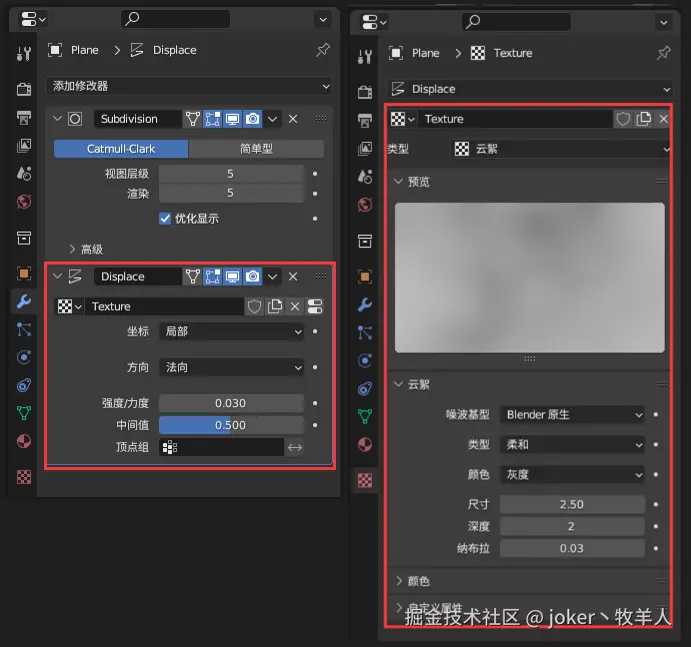Open 噪波基型 dropdown Blender 原生
Viewport: 691px width, 647px height.
pyautogui.click(x=572, y=415)
